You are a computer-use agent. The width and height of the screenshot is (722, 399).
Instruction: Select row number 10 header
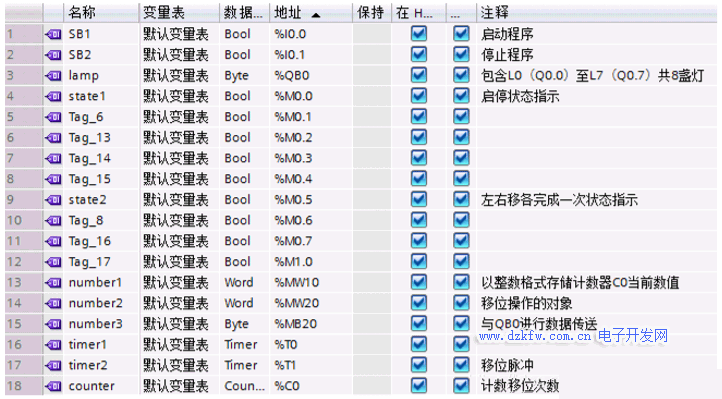click(x=23, y=220)
